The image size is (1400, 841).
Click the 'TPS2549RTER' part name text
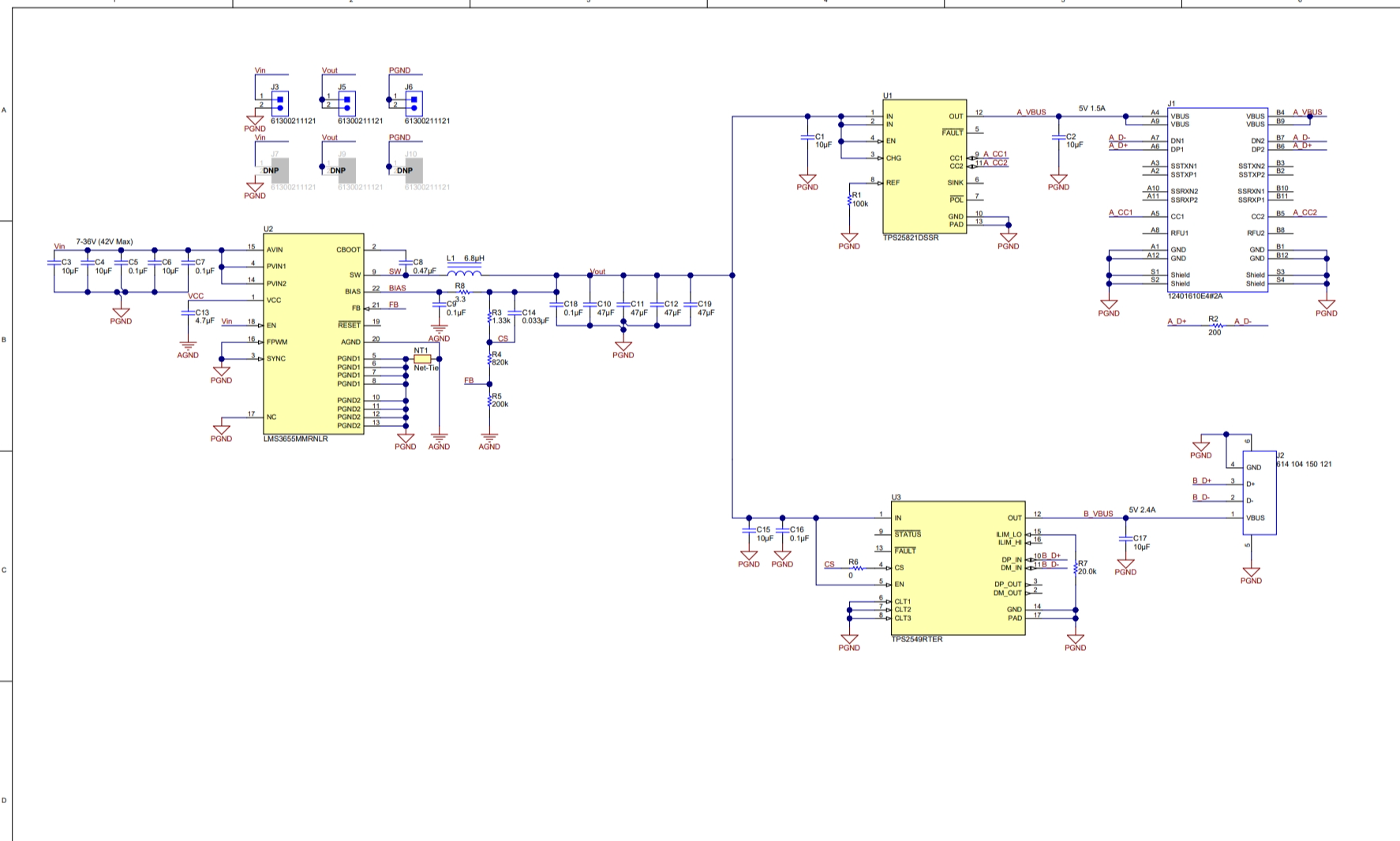pos(917,639)
